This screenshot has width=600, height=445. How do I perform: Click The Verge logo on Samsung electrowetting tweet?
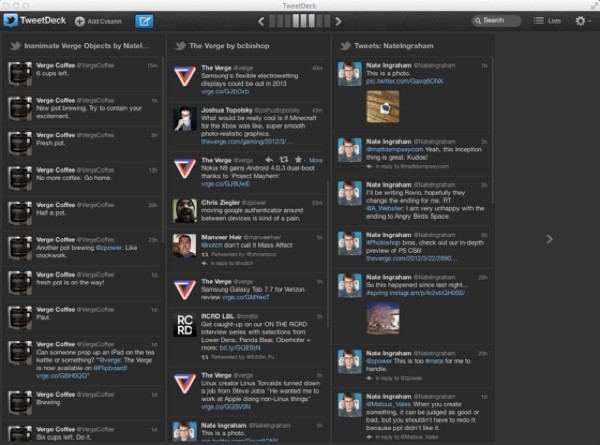tap(184, 76)
